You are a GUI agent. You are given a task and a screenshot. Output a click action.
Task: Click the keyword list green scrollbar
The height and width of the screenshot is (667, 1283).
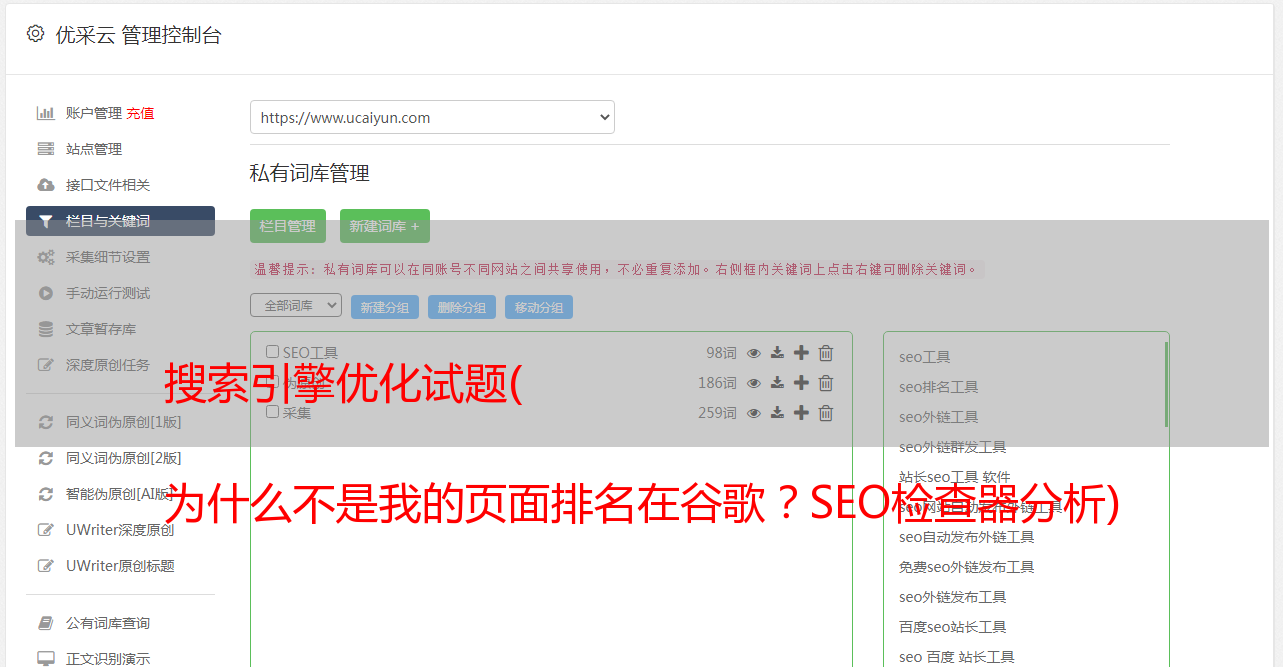pyautogui.click(x=1166, y=385)
